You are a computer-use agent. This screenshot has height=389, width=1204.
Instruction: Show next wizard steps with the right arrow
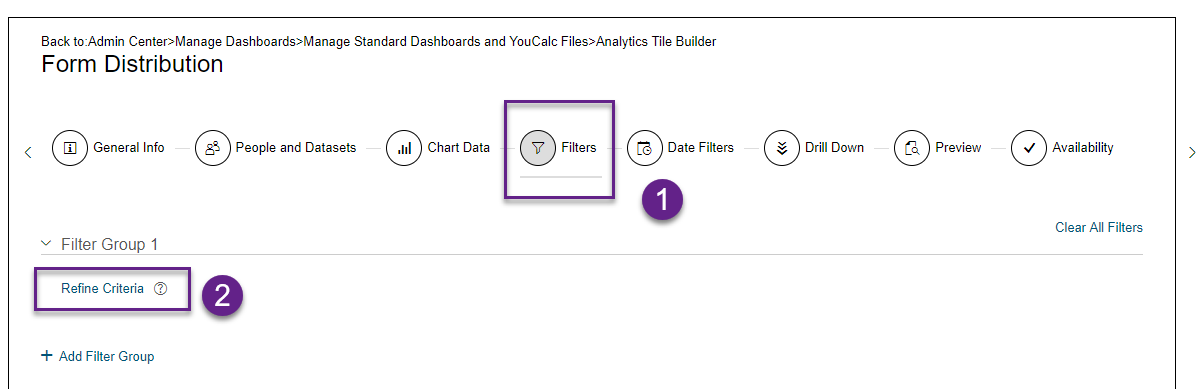(1191, 152)
